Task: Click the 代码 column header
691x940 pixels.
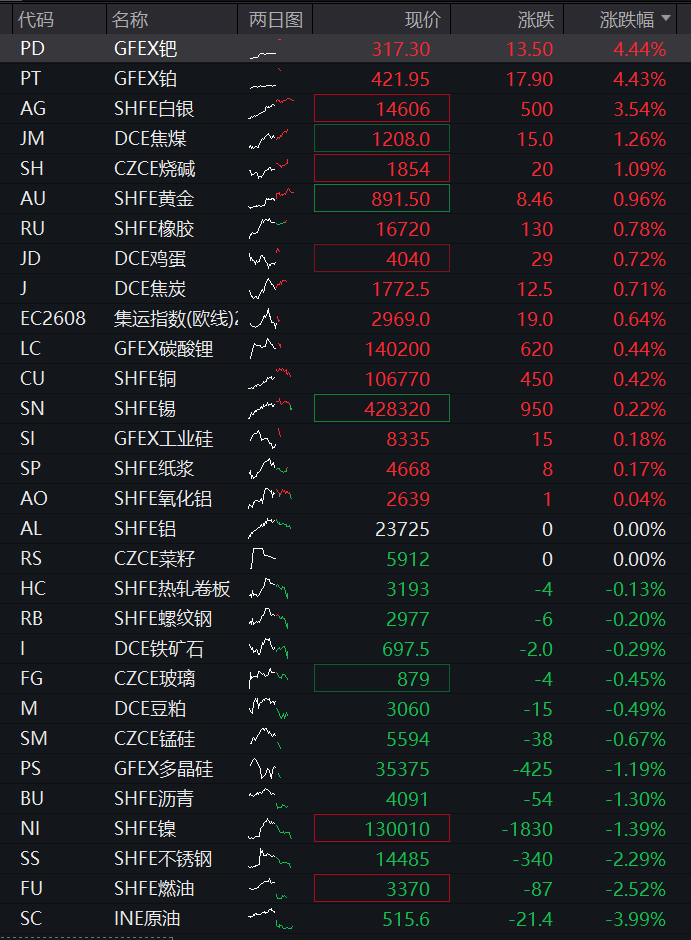Action: 36,20
